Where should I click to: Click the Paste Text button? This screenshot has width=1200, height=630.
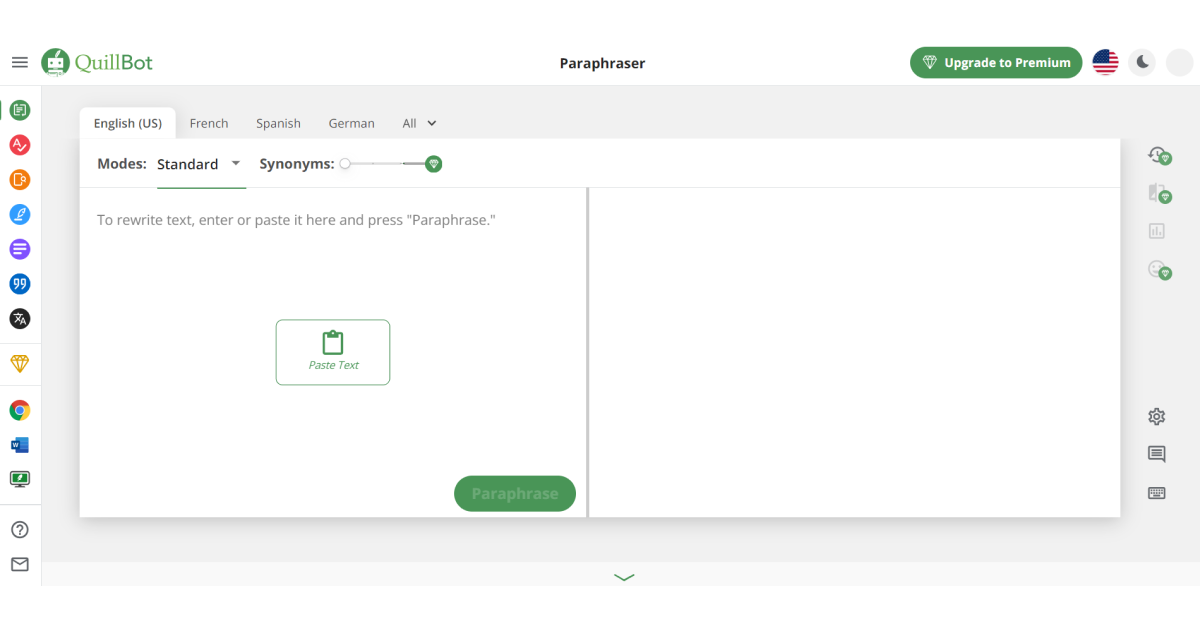coord(333,352)
